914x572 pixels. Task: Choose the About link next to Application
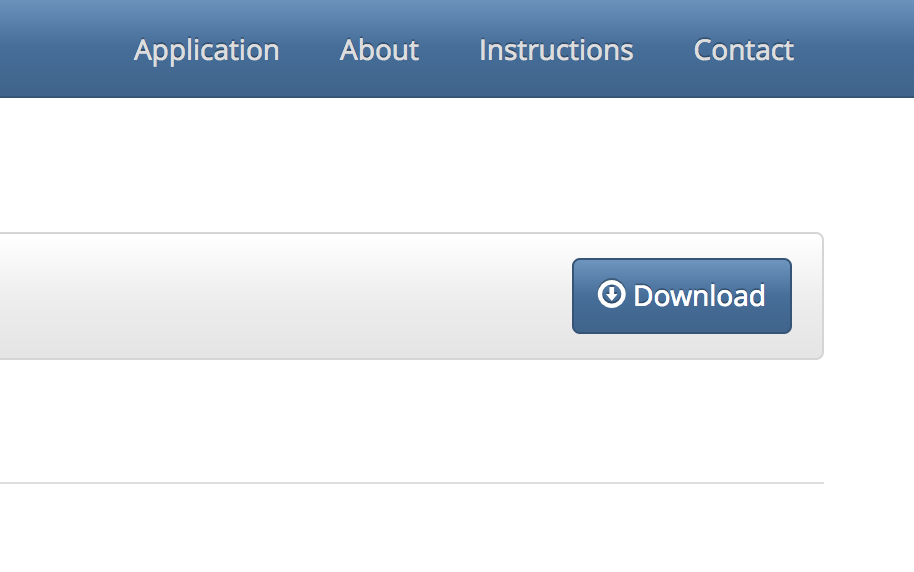pyautogui.click(x=379, y=50)
